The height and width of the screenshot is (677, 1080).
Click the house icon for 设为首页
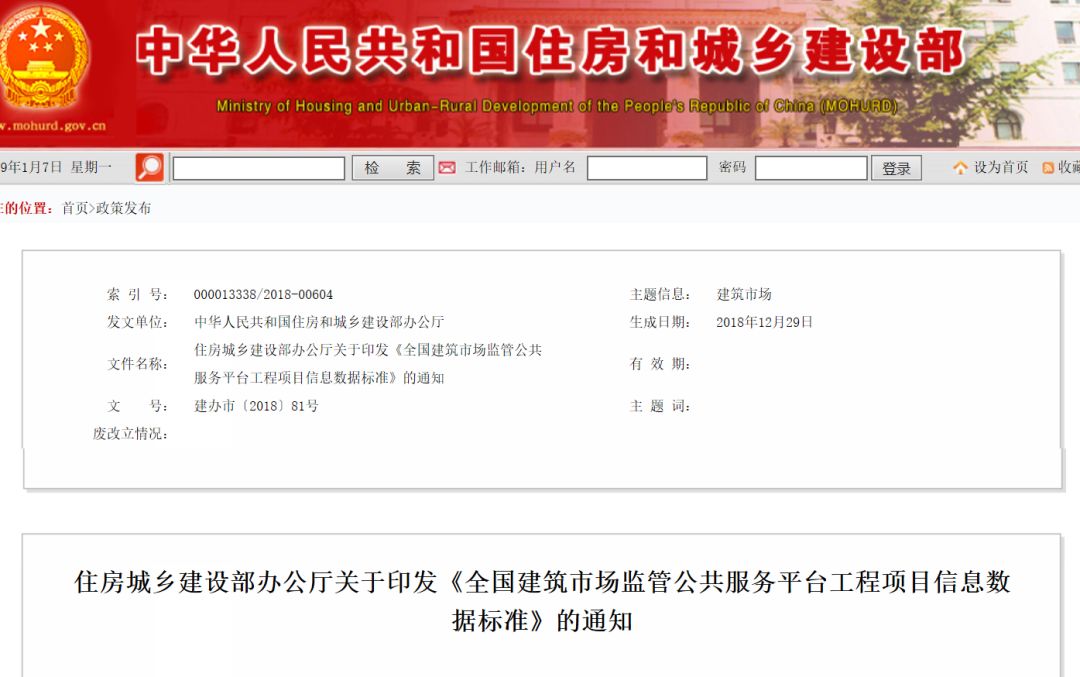click(960, 167)
